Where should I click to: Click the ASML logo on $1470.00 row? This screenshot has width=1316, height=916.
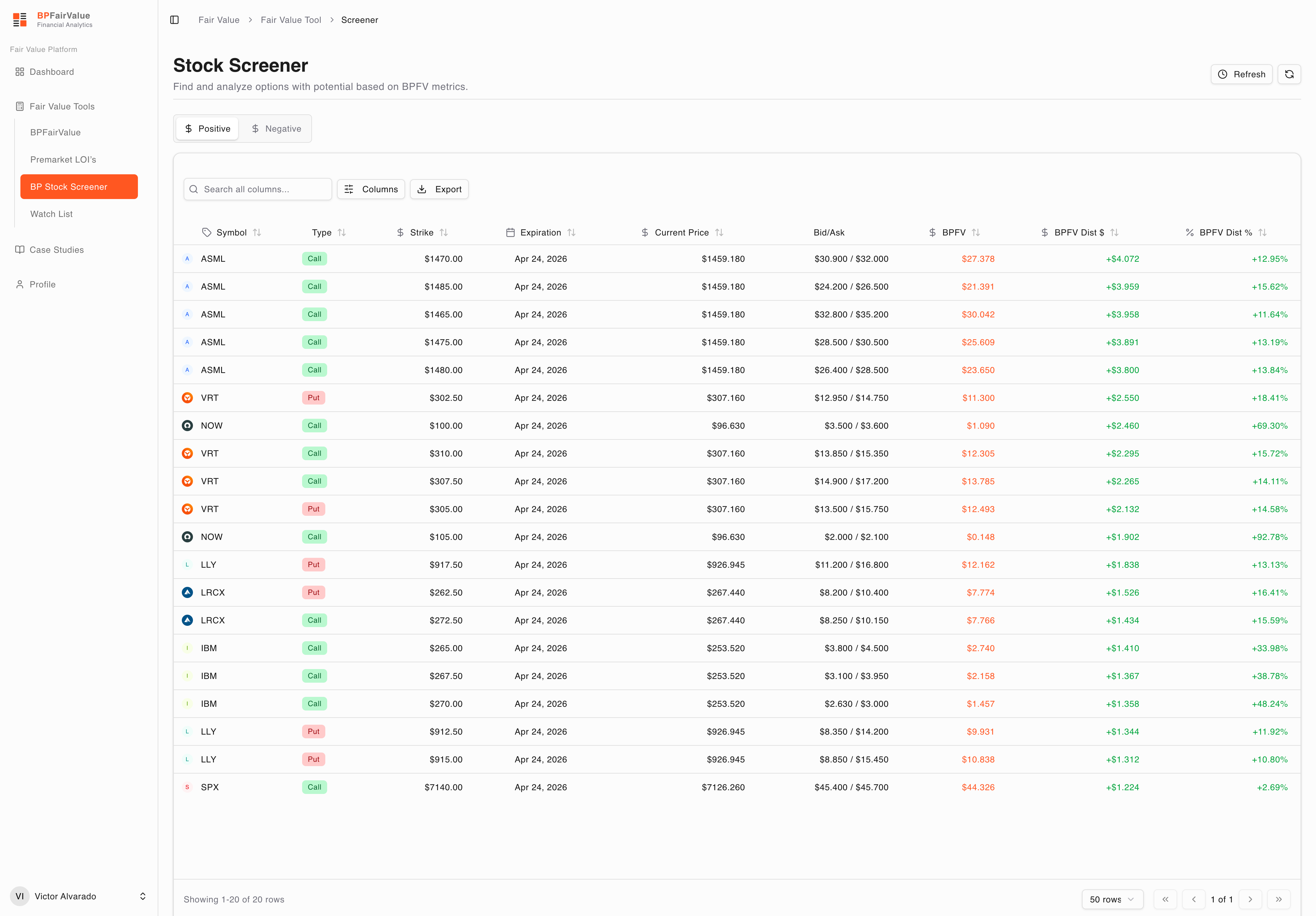(187, 259)
